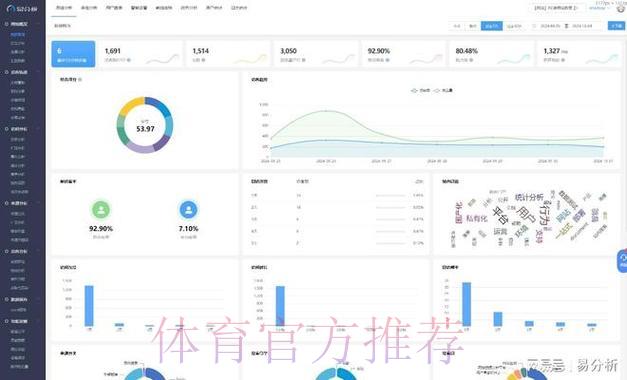627x380 pixels.
Task: Click the 80.48% stat value
Action: coord(467,51)
